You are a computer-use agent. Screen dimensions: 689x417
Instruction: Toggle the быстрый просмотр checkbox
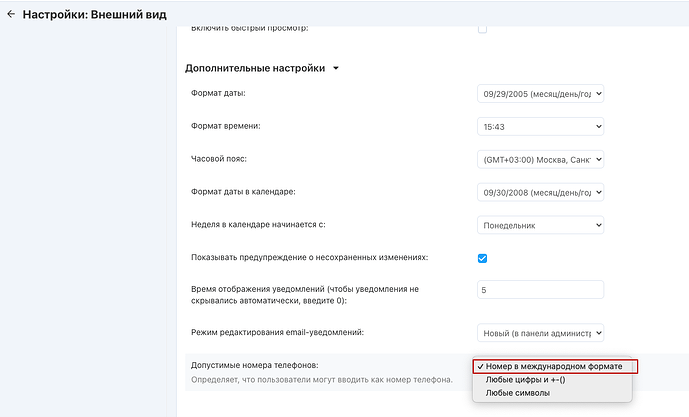tap(482, 29)
